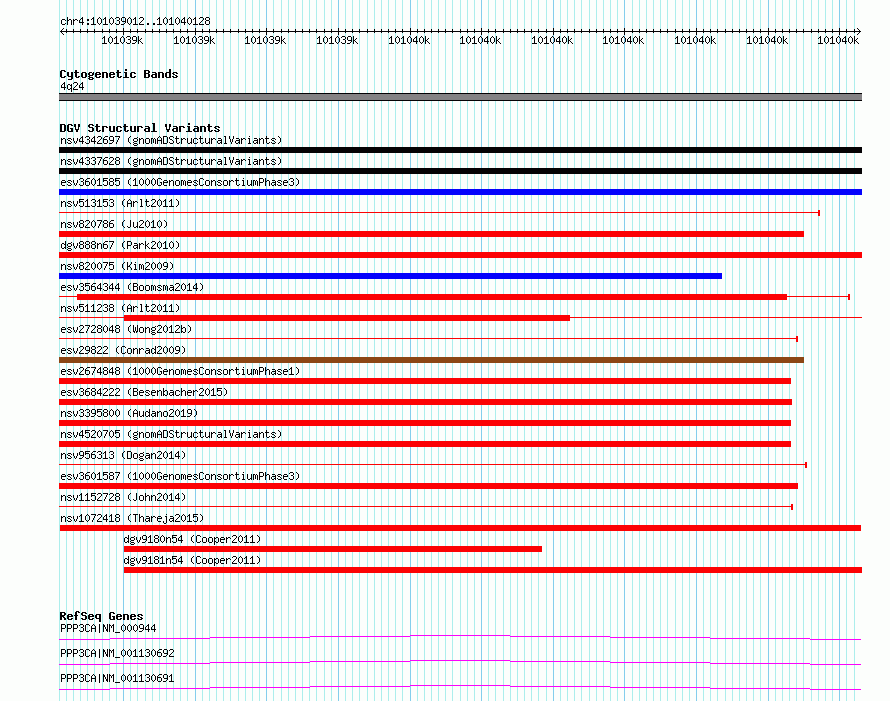The width and height of the screenshot is (890, 701).
Task: Click the 4q24 band label
Action: coord(72,87)
